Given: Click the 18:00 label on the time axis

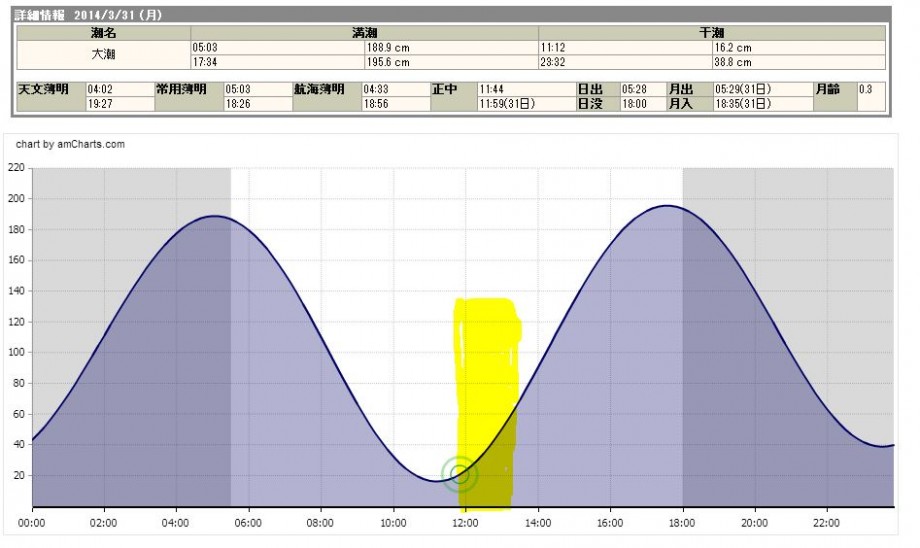Looking at the screenshot, I should pos(682,523).
